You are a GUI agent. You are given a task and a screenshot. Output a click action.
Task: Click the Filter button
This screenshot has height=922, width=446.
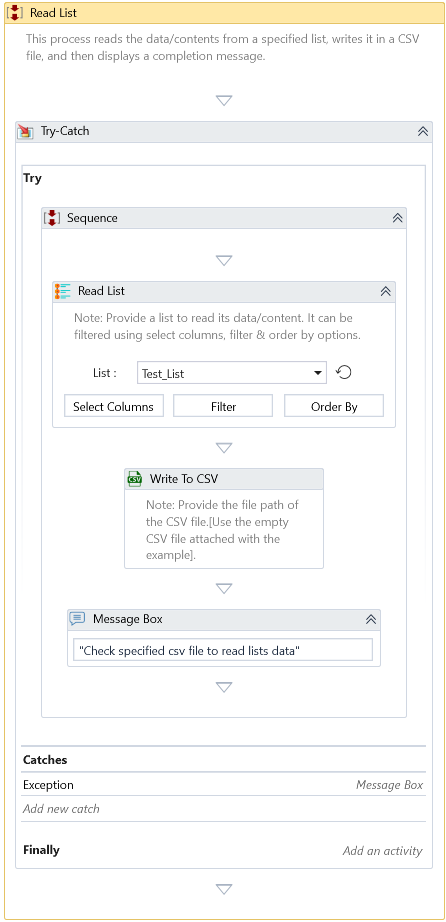(223, 406)
